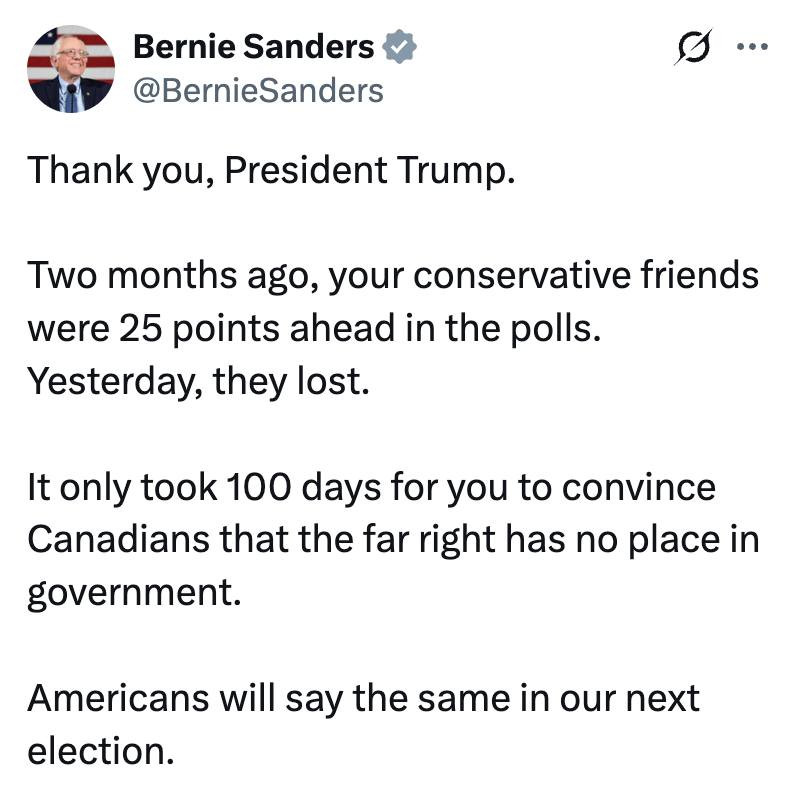Click the word 'Canadians' in the post

point(118,540)
